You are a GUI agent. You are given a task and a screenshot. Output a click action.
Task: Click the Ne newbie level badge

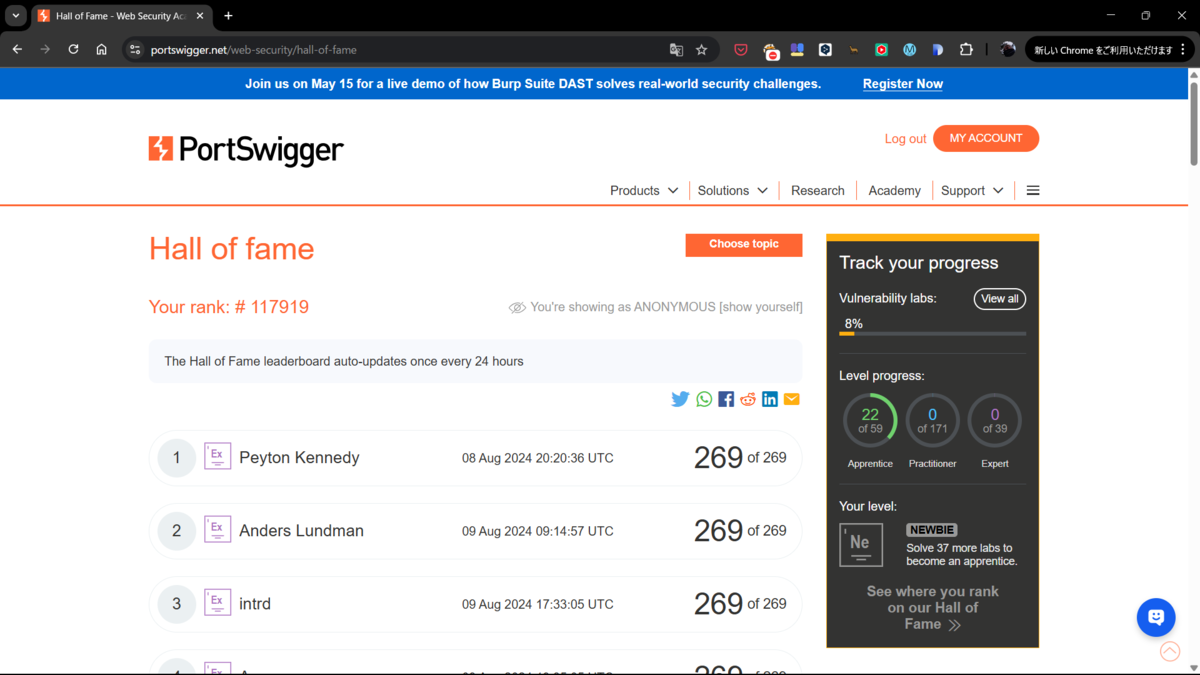pos(861,545)
